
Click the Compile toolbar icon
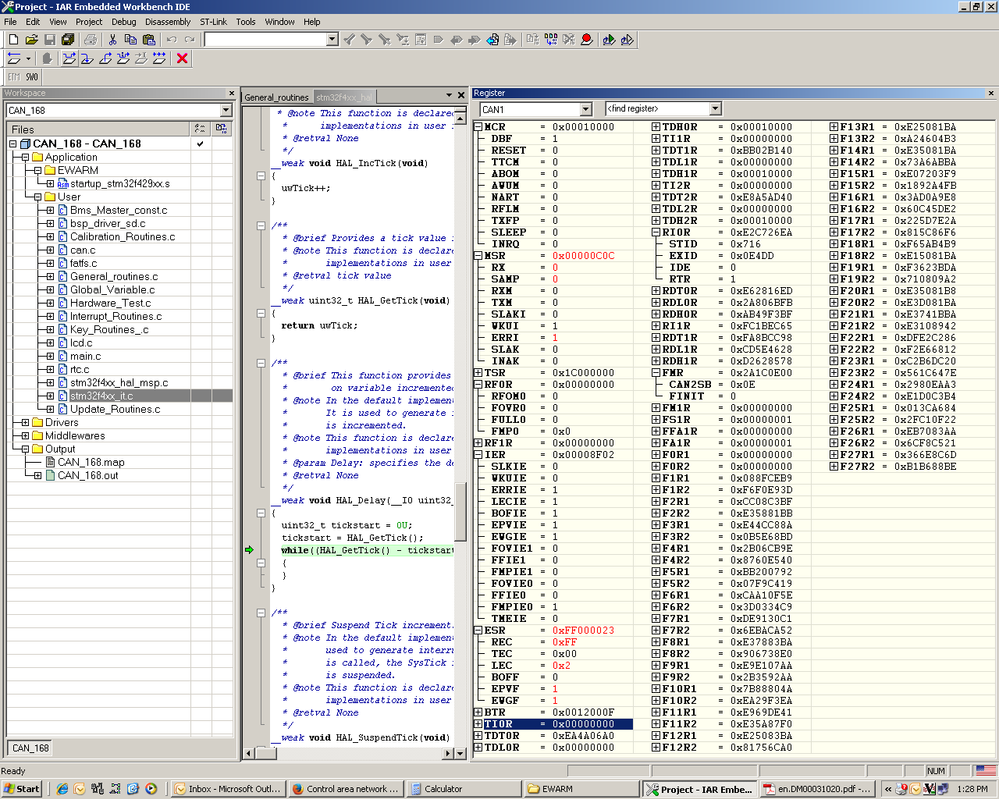(x=533, y=40)
